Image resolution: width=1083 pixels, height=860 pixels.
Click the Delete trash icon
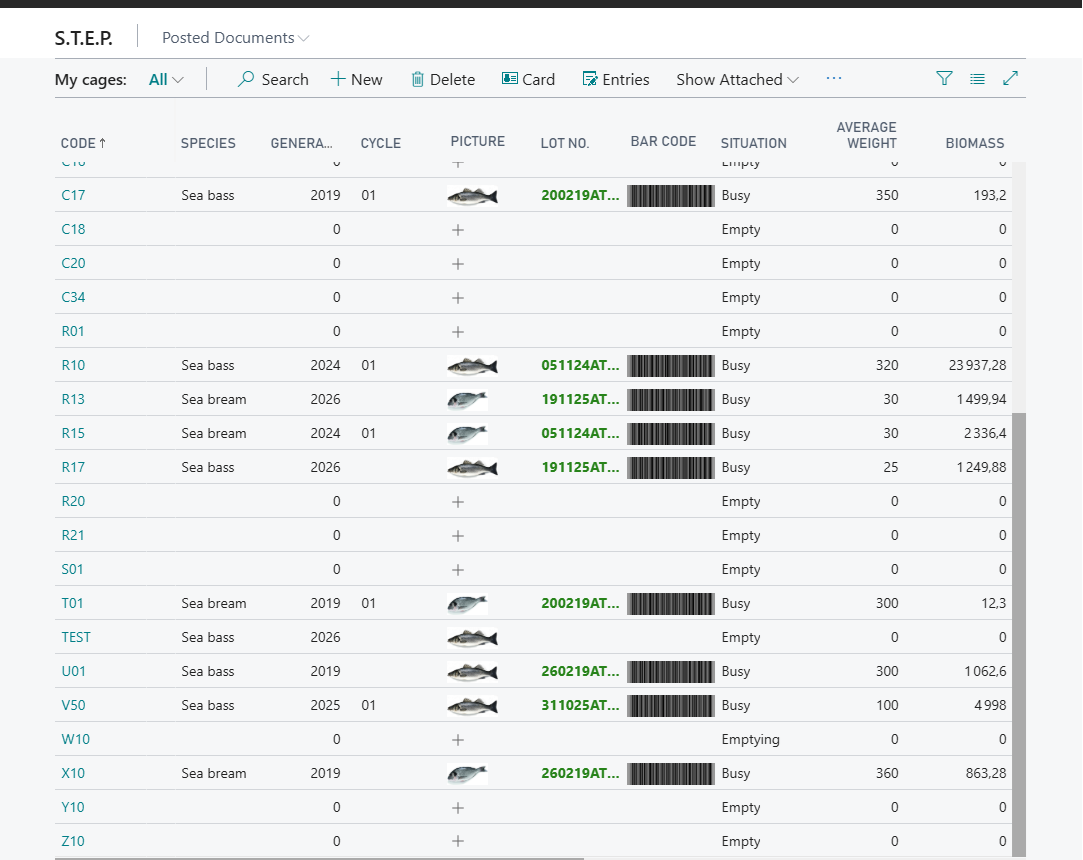pos(418,79)
